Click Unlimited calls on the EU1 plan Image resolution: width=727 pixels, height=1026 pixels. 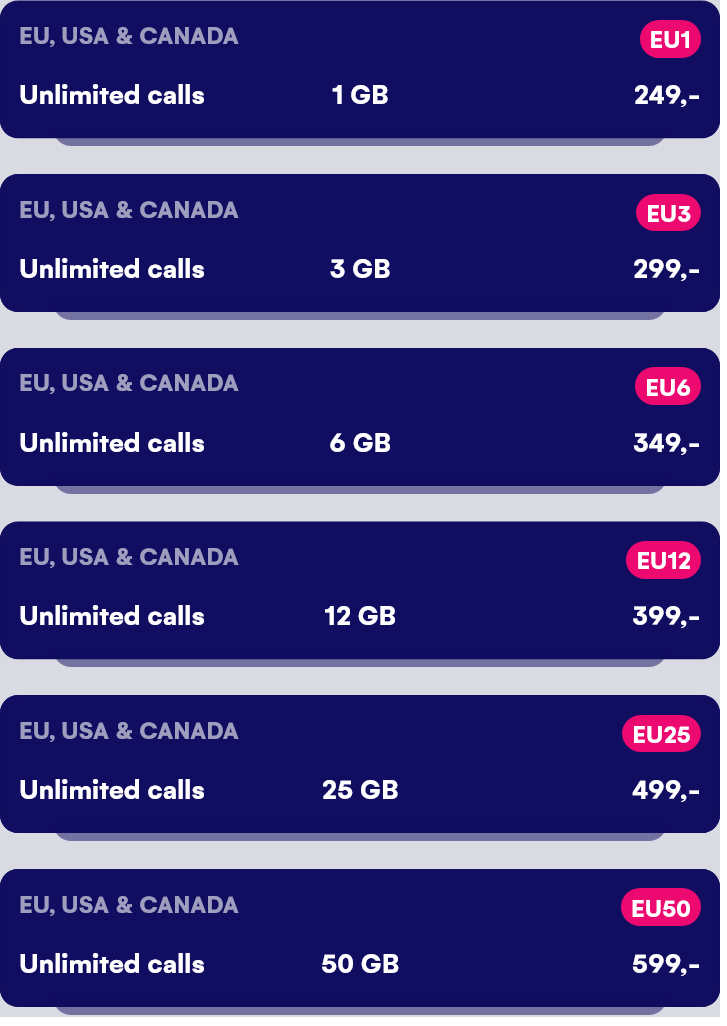(111, 95)
